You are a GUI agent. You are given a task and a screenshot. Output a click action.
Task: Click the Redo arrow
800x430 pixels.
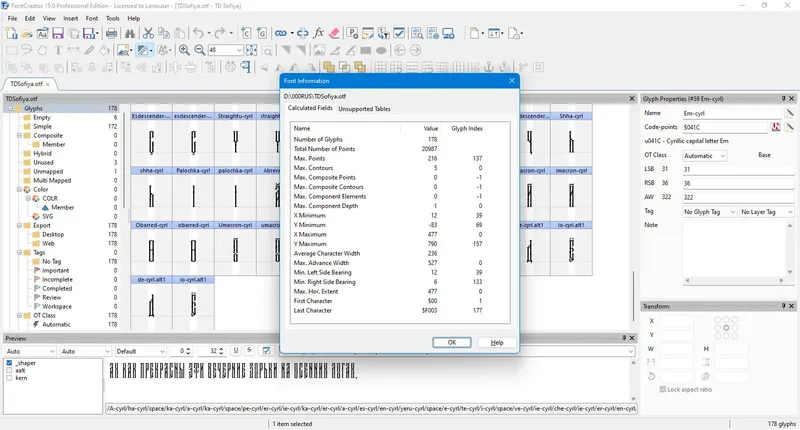[219, 34]
